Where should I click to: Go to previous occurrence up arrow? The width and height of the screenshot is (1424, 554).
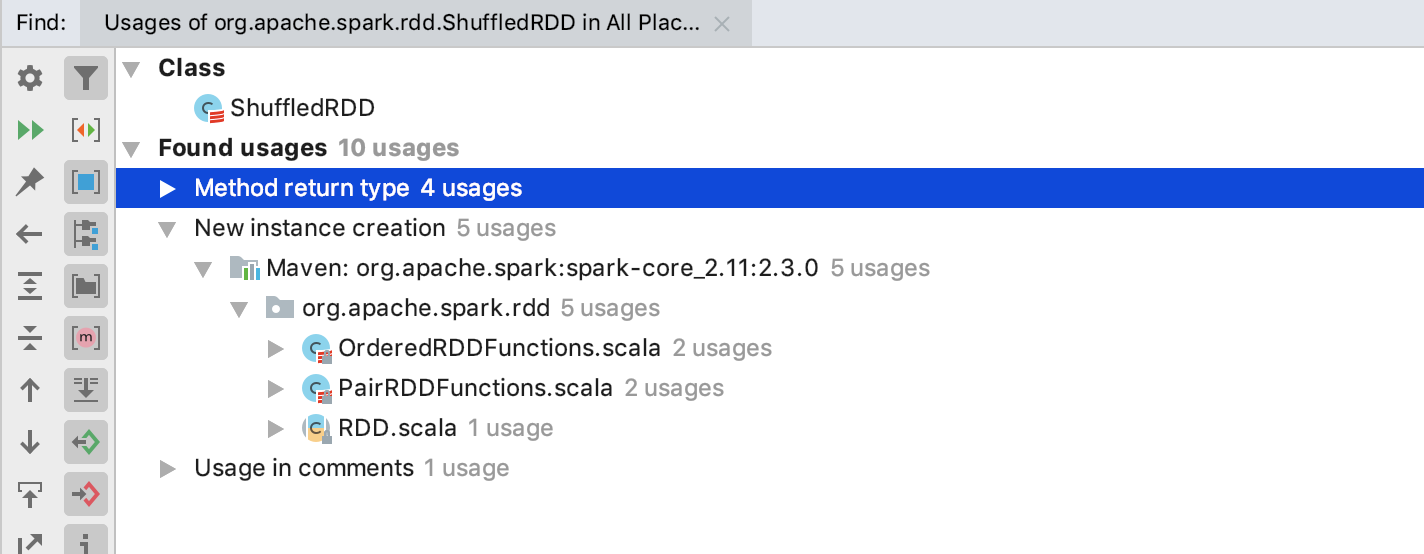[x=31, y=390]
